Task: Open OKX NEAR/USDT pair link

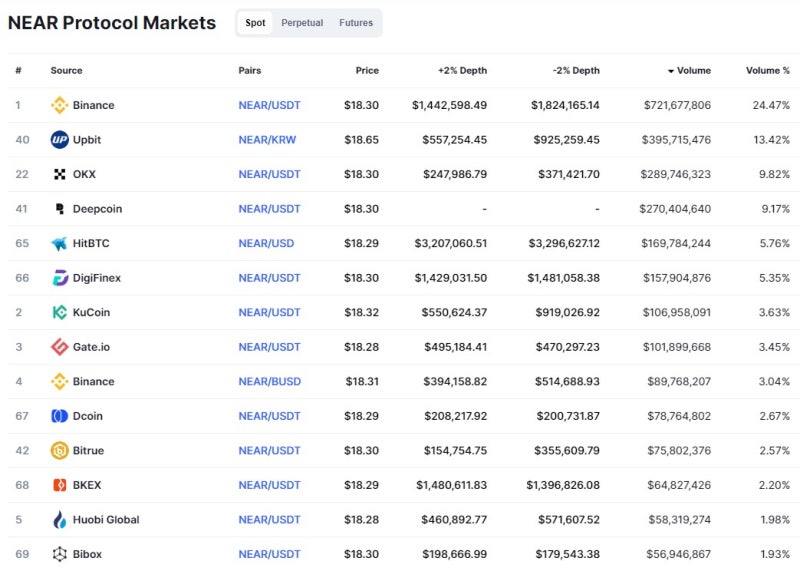Action: click(269, 175)
